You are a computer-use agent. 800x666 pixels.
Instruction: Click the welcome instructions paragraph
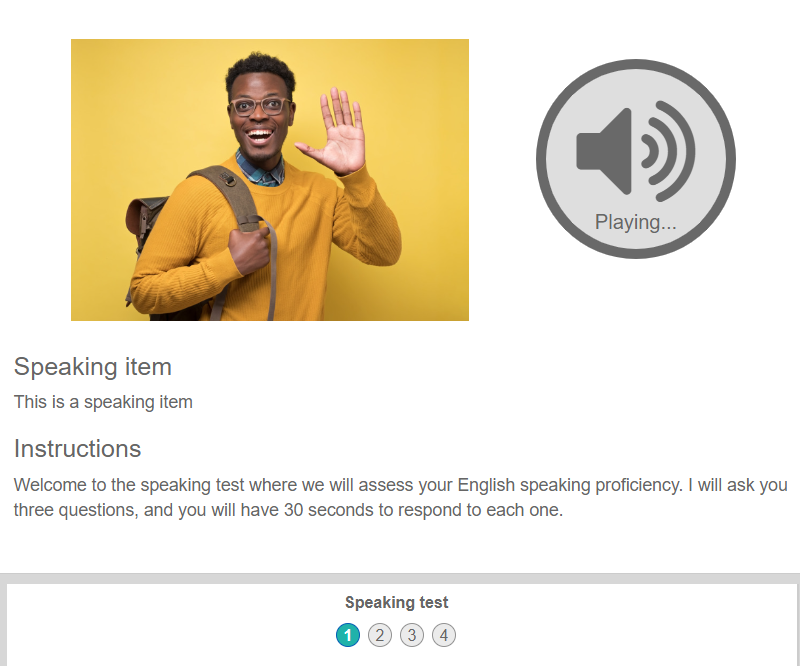pyautogui.click(x=401, y=497)
